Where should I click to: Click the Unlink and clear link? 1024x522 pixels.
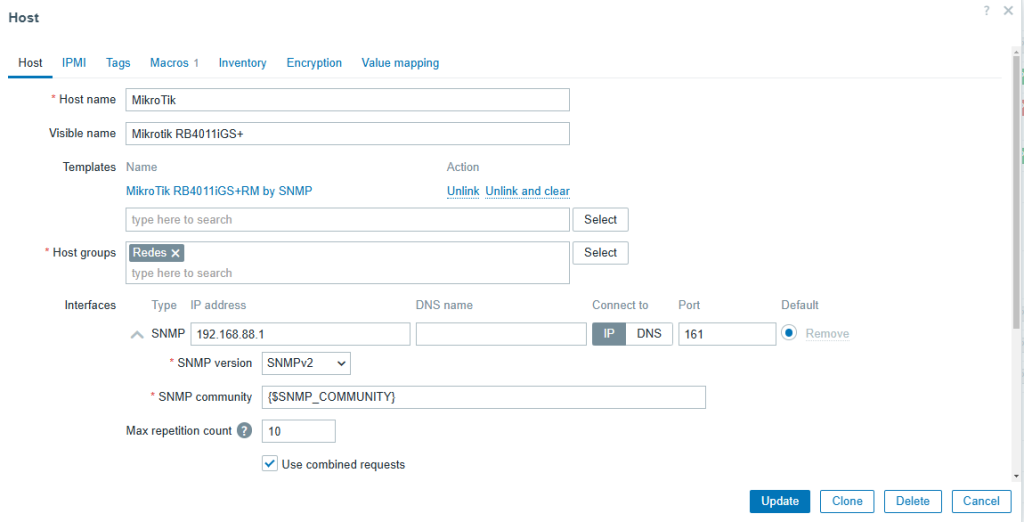point(528,191)
